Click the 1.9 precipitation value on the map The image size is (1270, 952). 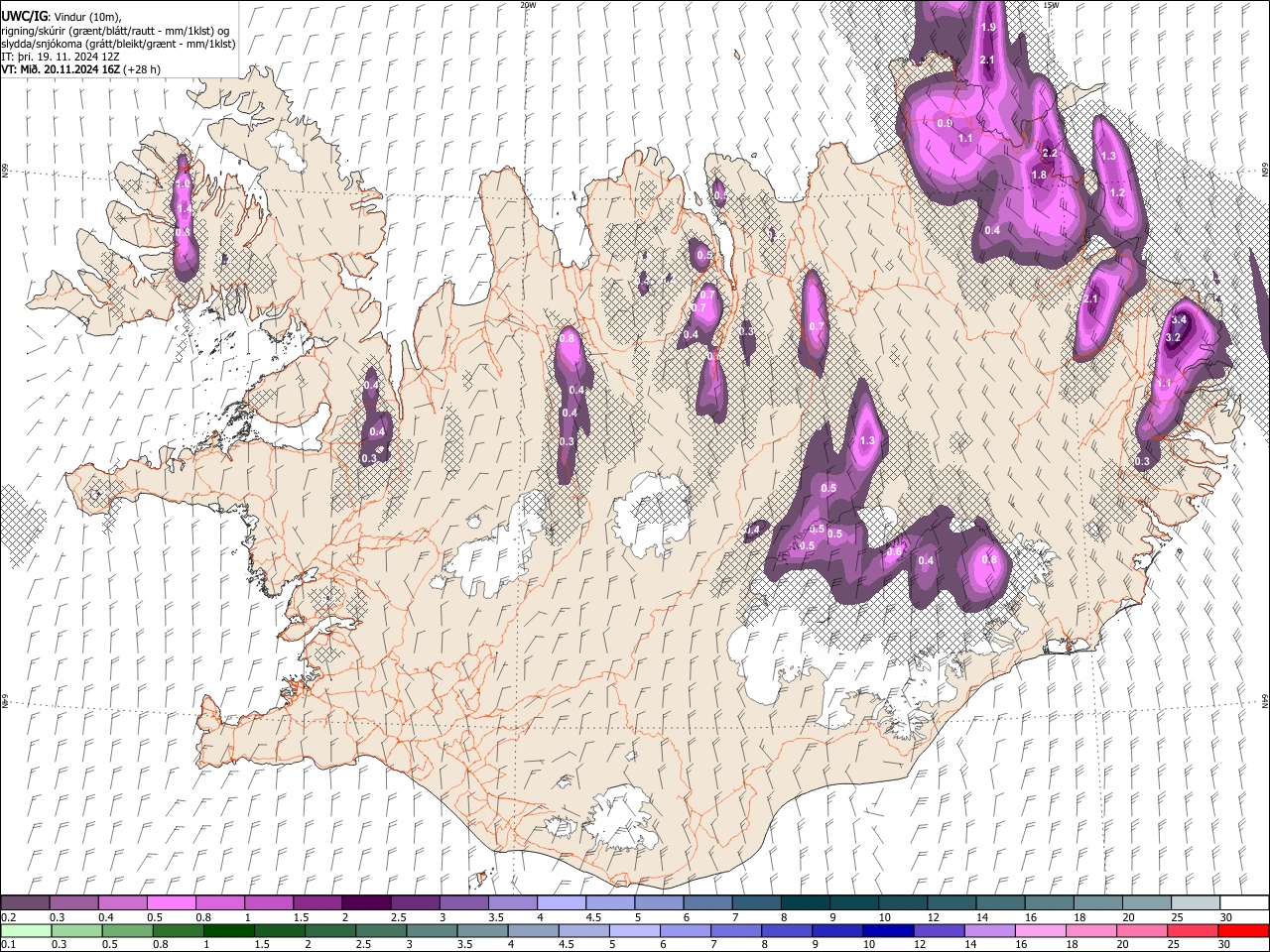[988, 28]
